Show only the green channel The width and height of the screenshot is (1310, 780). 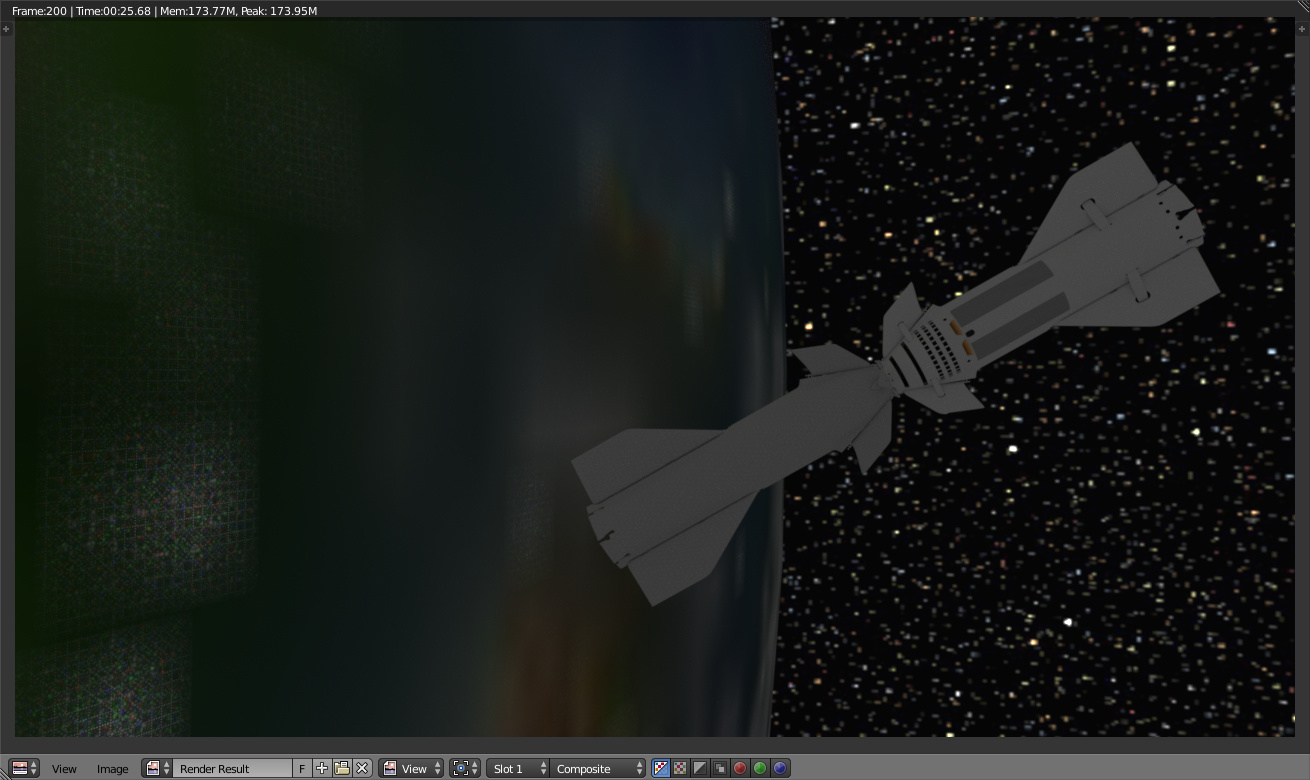tap(760, 768)
